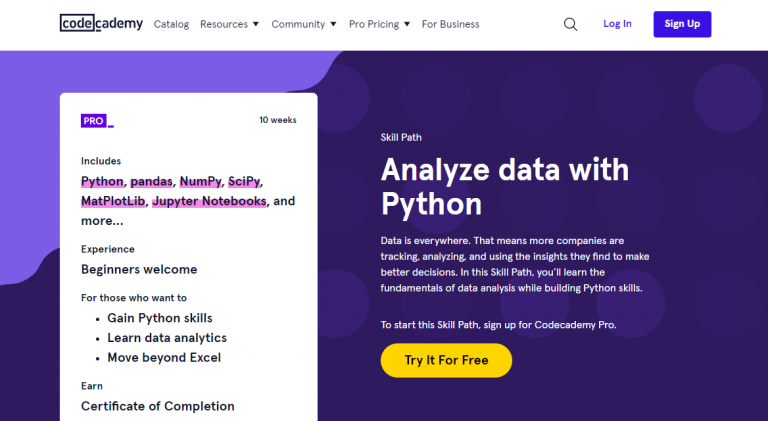This screenshot has width=768, height=421.
Task: Select the Jupyter Notebooks skill tag
Action: 209,201
